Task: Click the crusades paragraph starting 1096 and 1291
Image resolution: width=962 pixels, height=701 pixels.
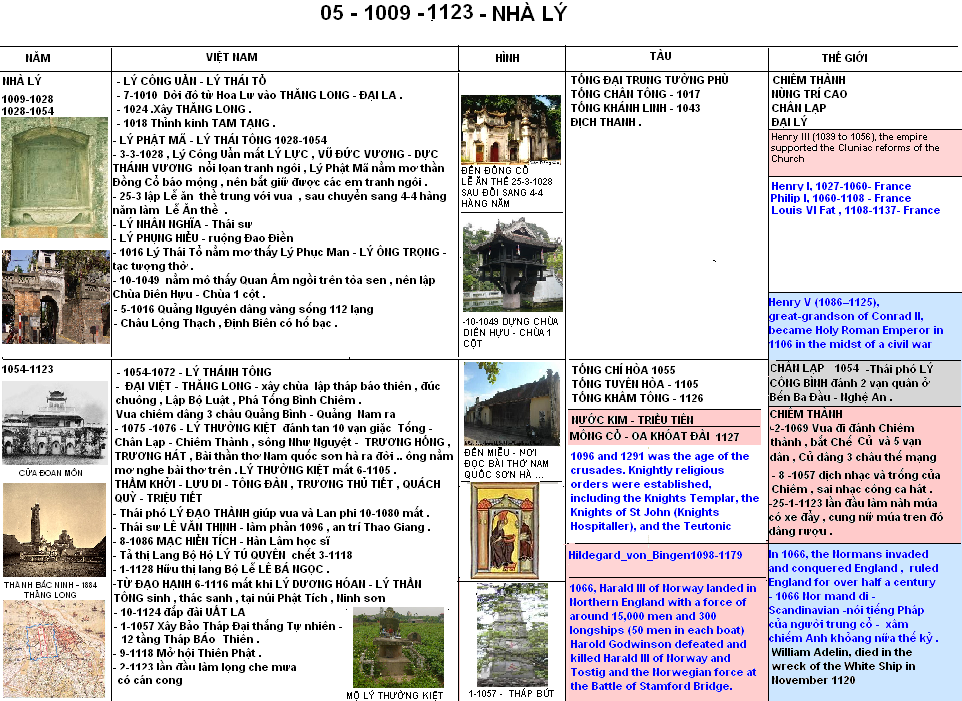Action: pyautogui.click(x=664, y=491)
